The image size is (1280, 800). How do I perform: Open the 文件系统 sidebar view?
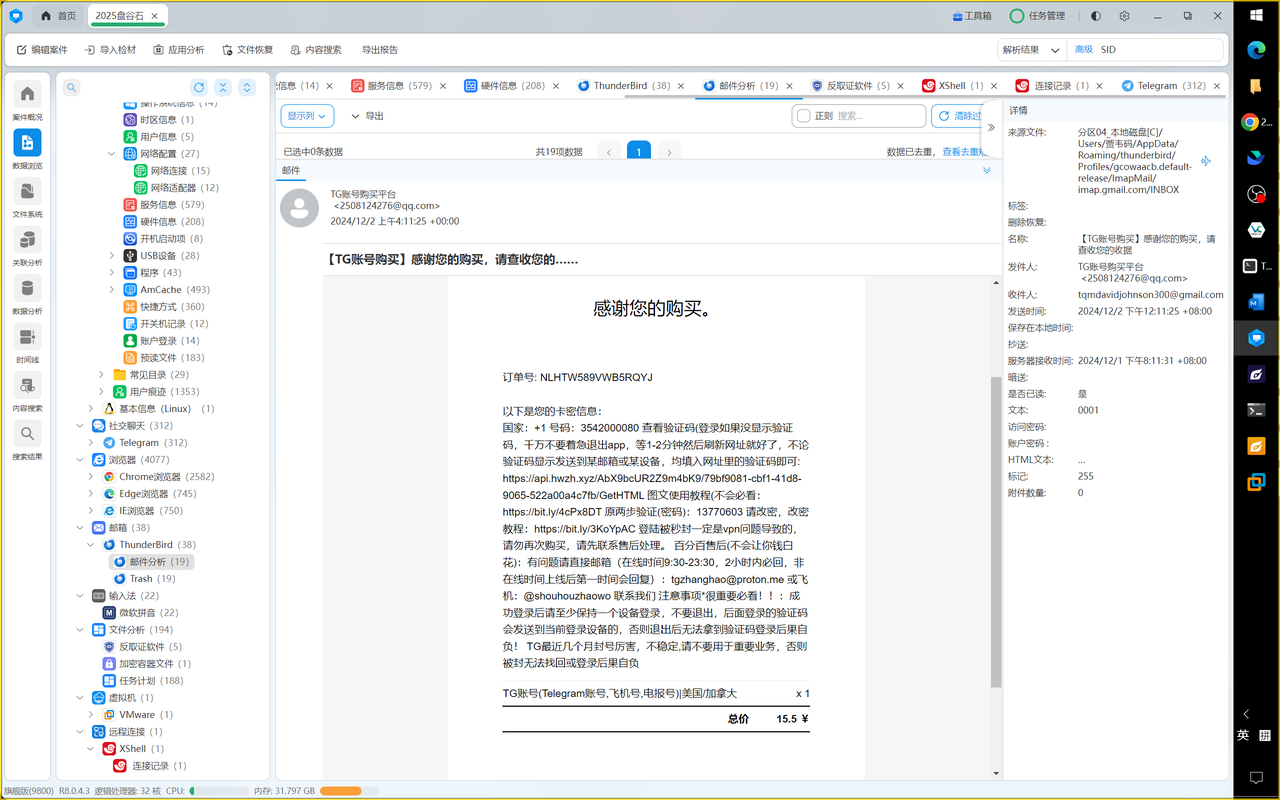[27, 198]
